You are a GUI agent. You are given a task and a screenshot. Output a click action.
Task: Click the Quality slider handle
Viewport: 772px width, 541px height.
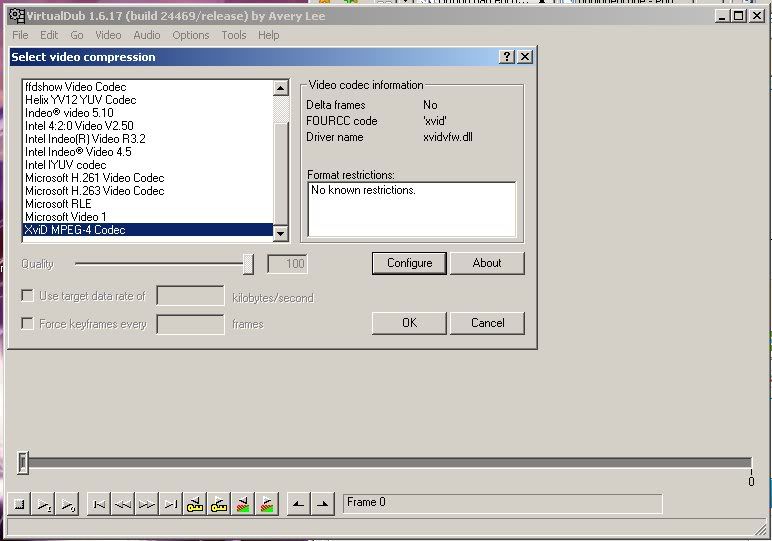point(248,264)
